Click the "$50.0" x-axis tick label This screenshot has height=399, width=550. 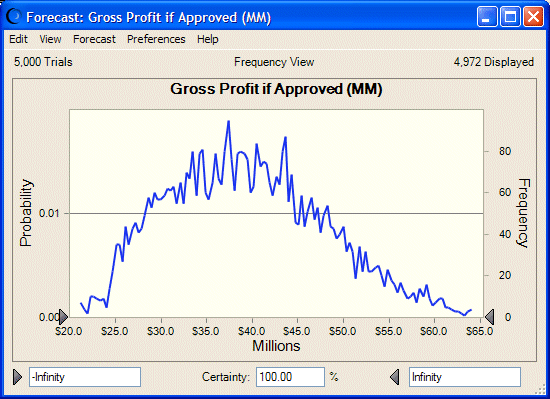click(342, 331)
